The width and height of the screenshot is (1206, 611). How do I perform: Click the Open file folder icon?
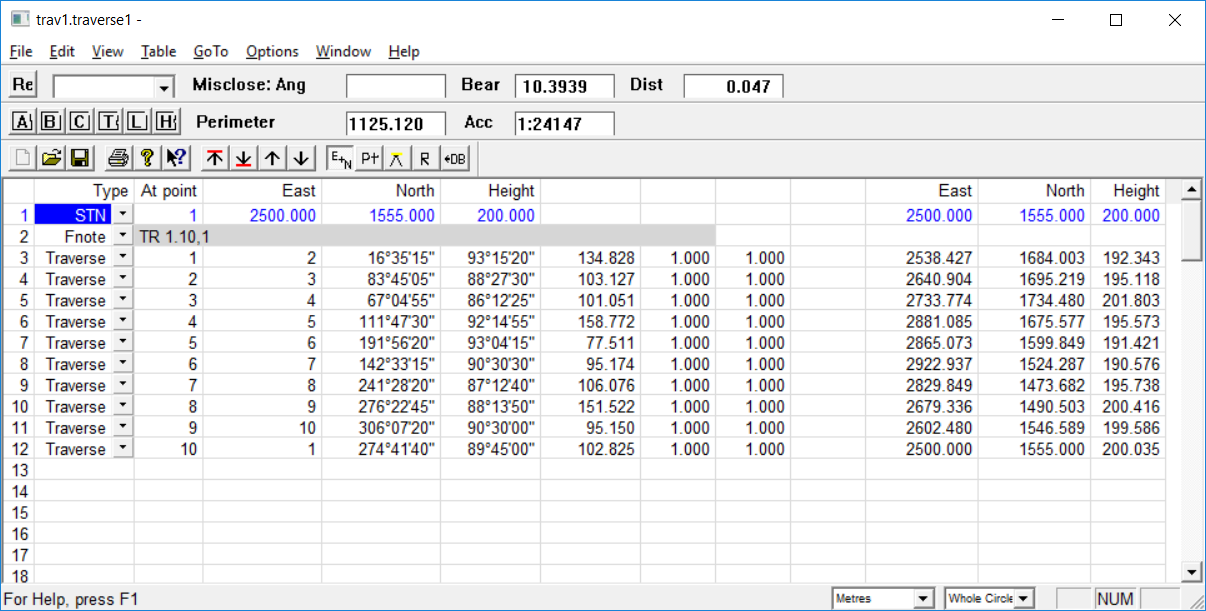52,158
